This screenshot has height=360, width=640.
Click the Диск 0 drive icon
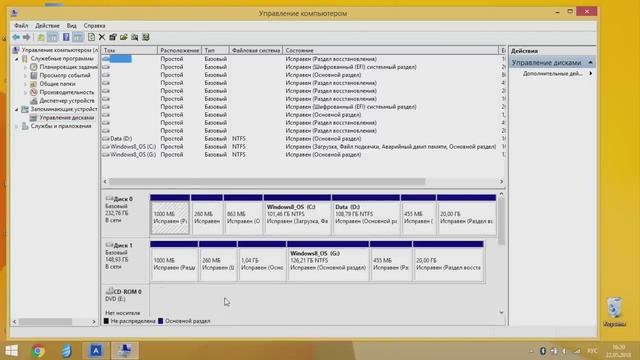pos(109,198)
